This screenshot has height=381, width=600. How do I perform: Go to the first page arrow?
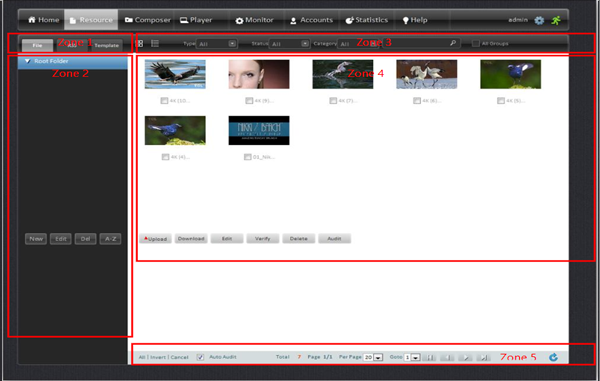pos(429,357)
